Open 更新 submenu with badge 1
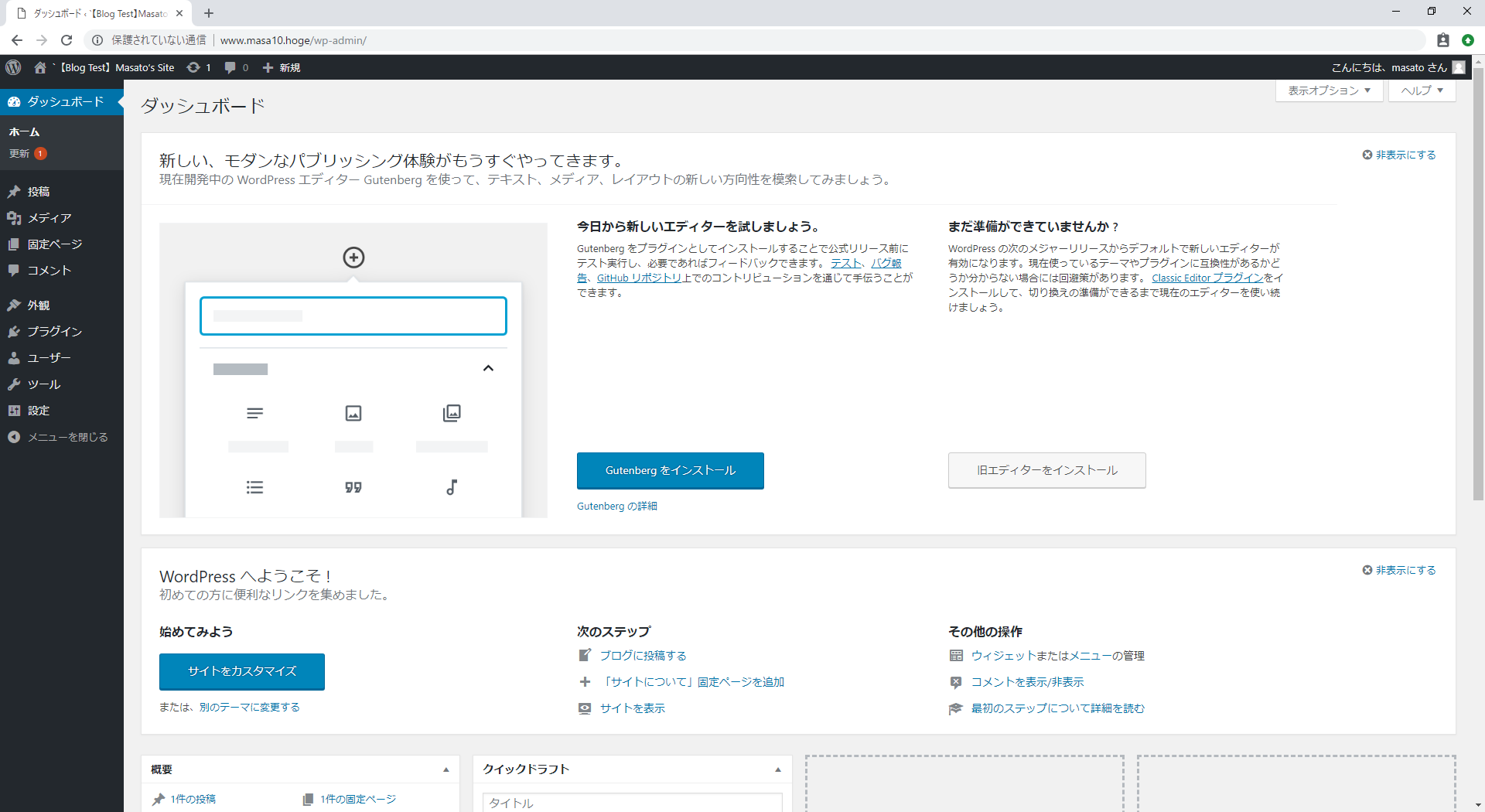This screenshot has height=812, width=1485. coord(28,153)
